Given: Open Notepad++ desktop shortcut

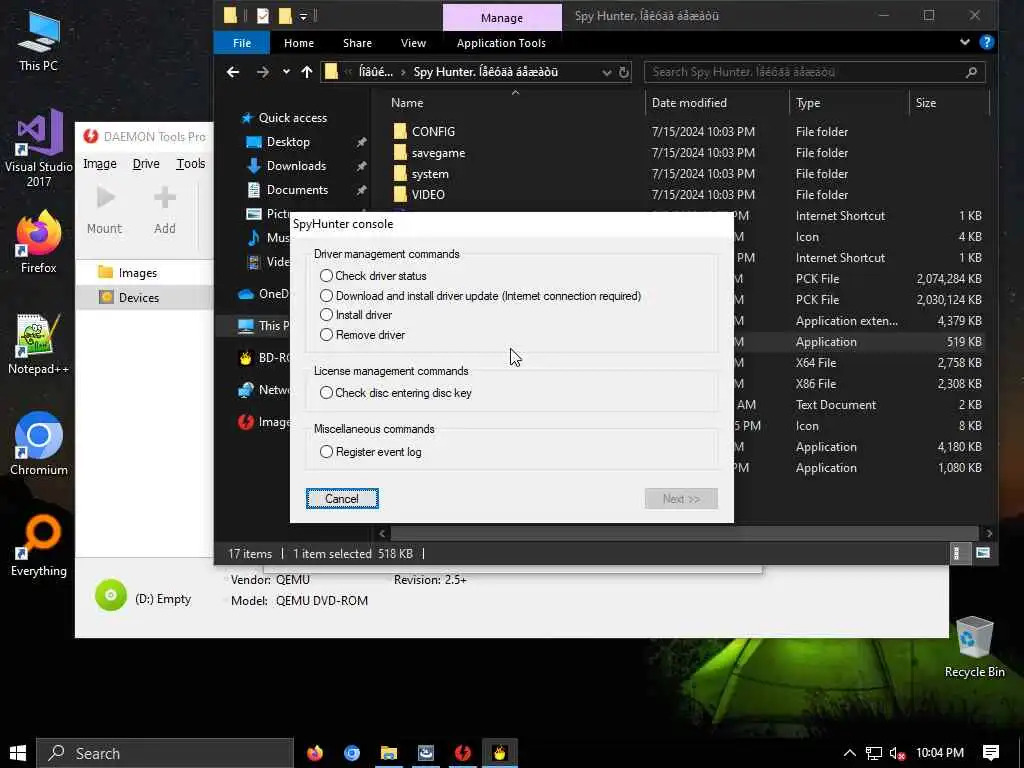Looking at the screenshot, I should point(39,344).
